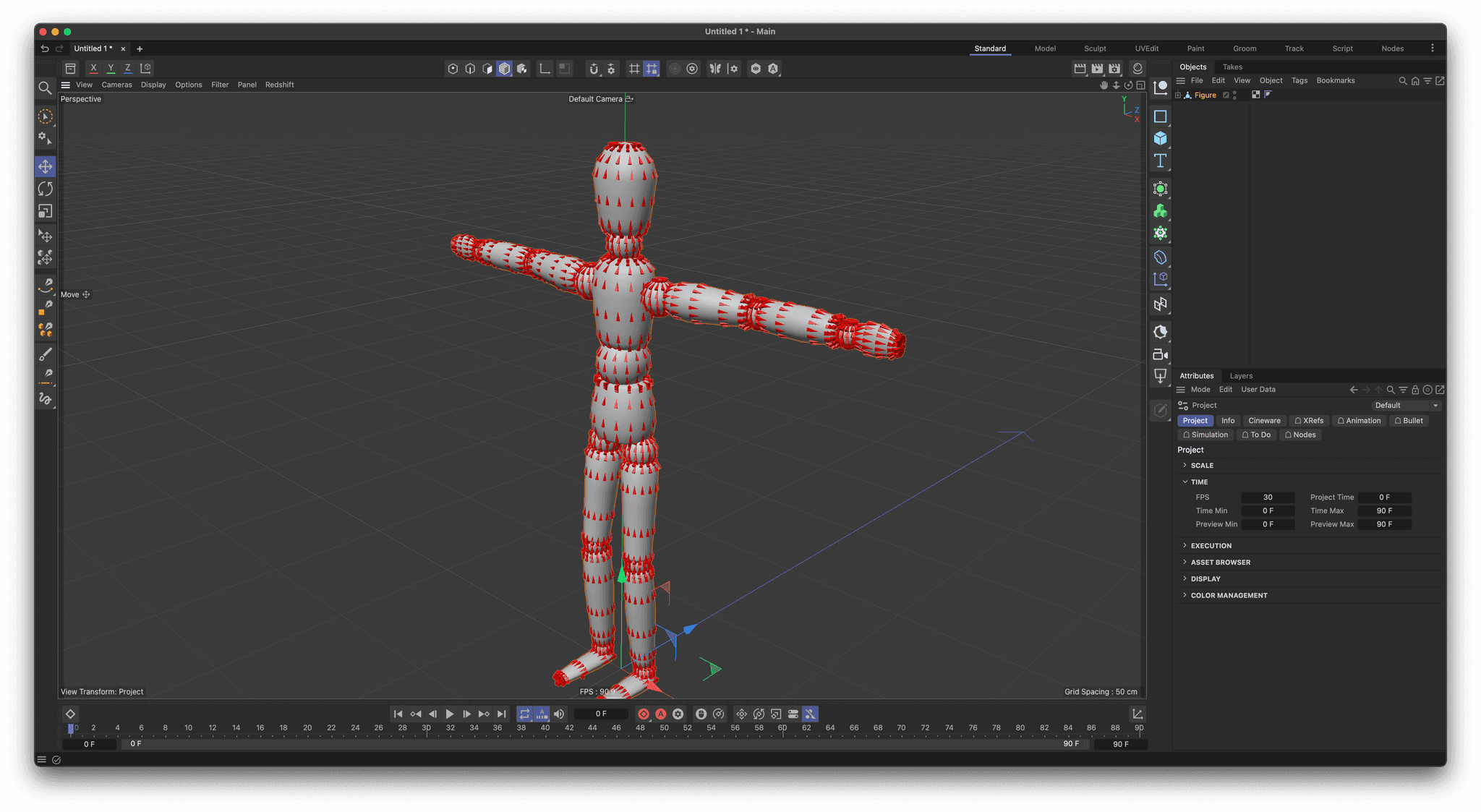Expand the COLOR MANAGEMENT section
This screenshot has width=1481, height=812.
(x=1185, y=595)
